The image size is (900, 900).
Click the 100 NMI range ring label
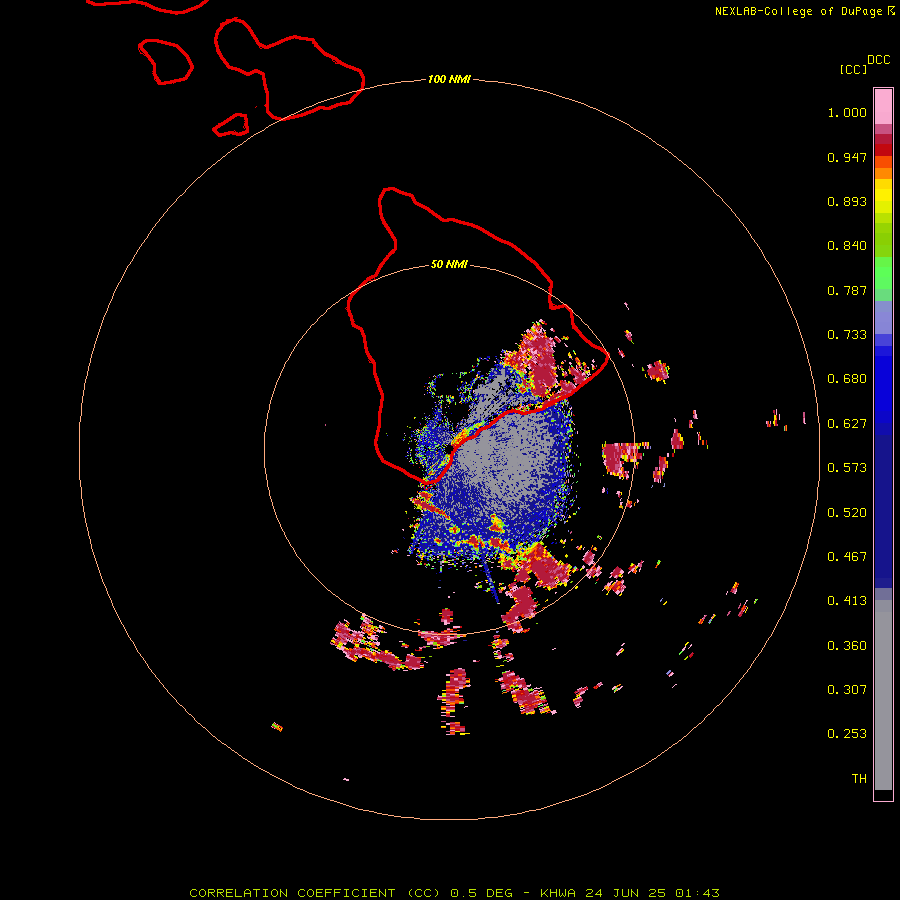point(449,79)
